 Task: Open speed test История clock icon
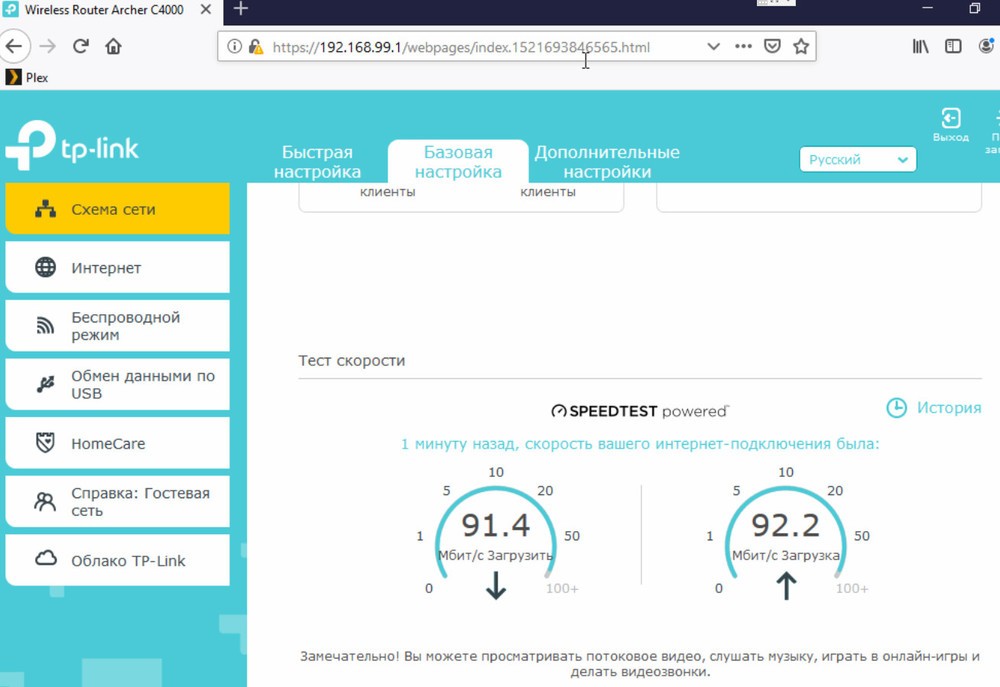897,408
